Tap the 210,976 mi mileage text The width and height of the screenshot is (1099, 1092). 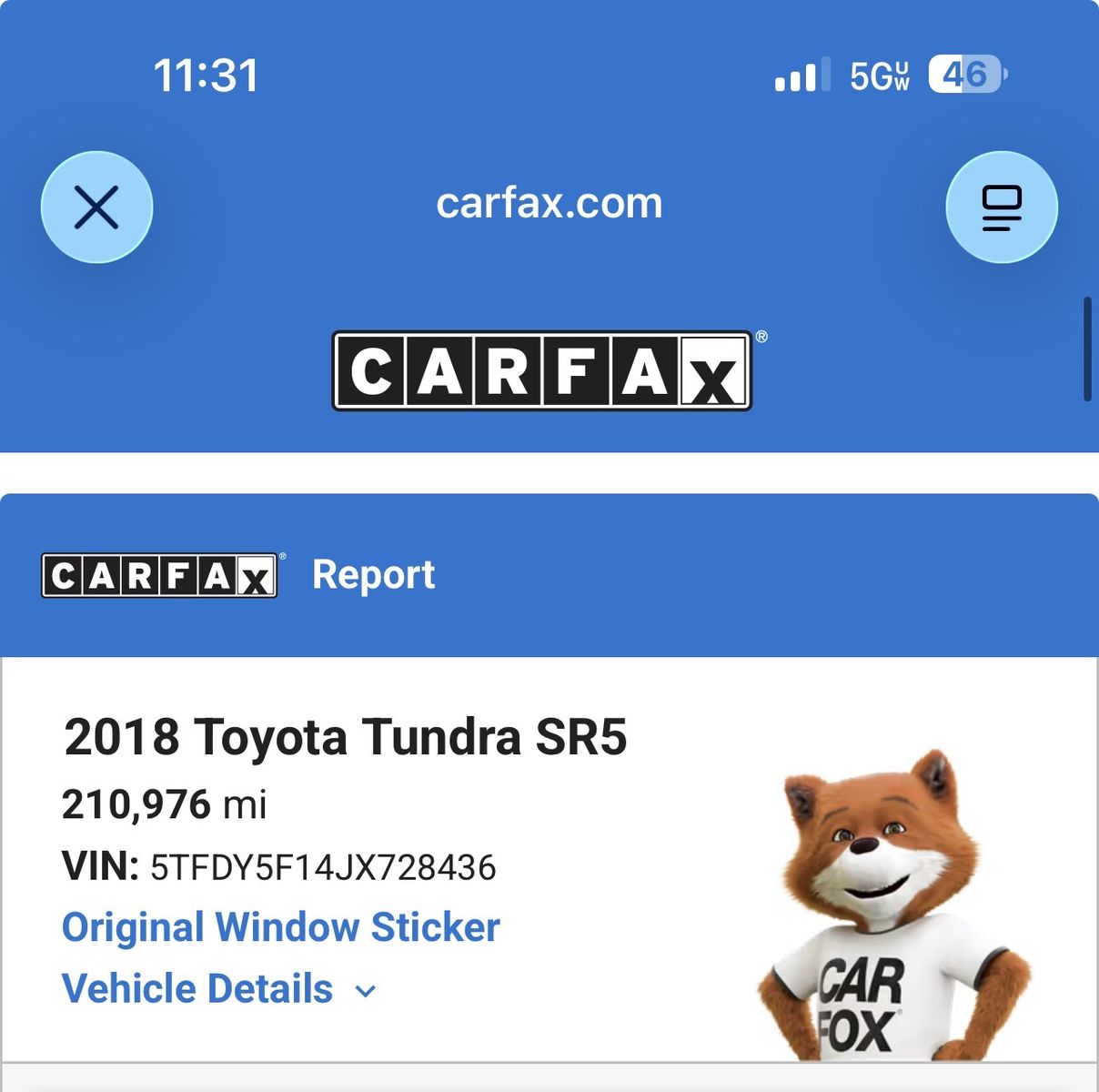(x=165, y=804)
